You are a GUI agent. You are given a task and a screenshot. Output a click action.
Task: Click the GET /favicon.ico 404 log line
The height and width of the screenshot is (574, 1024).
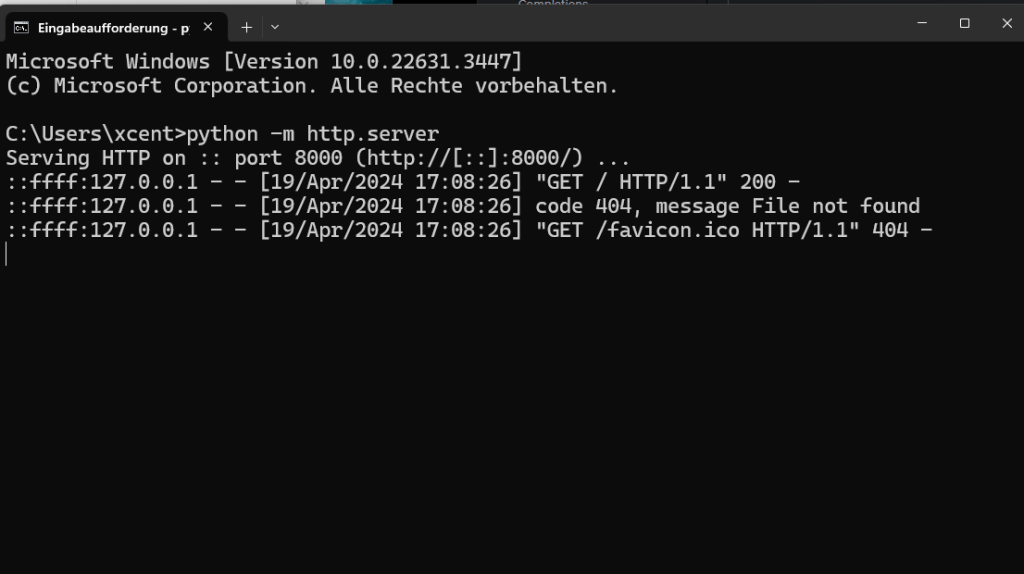[469, 231]
